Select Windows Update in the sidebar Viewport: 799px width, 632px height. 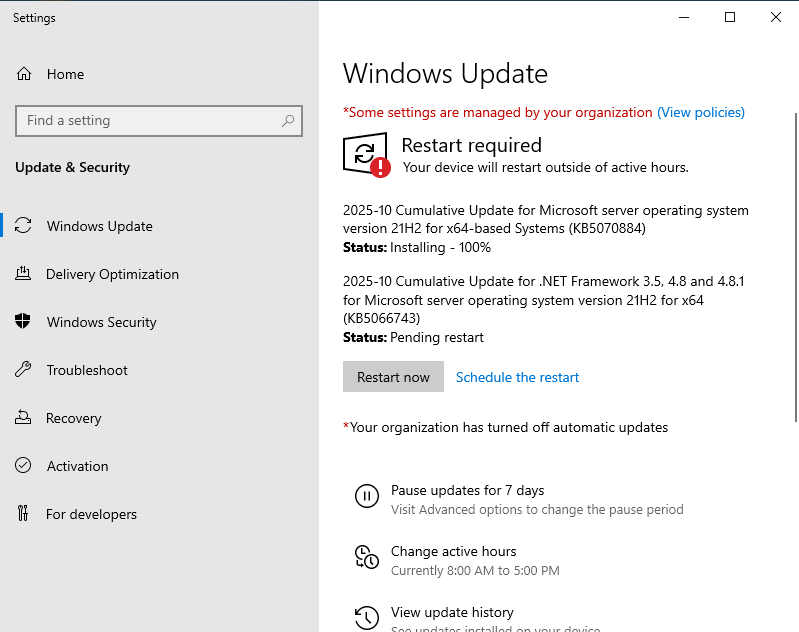(99, 226)
